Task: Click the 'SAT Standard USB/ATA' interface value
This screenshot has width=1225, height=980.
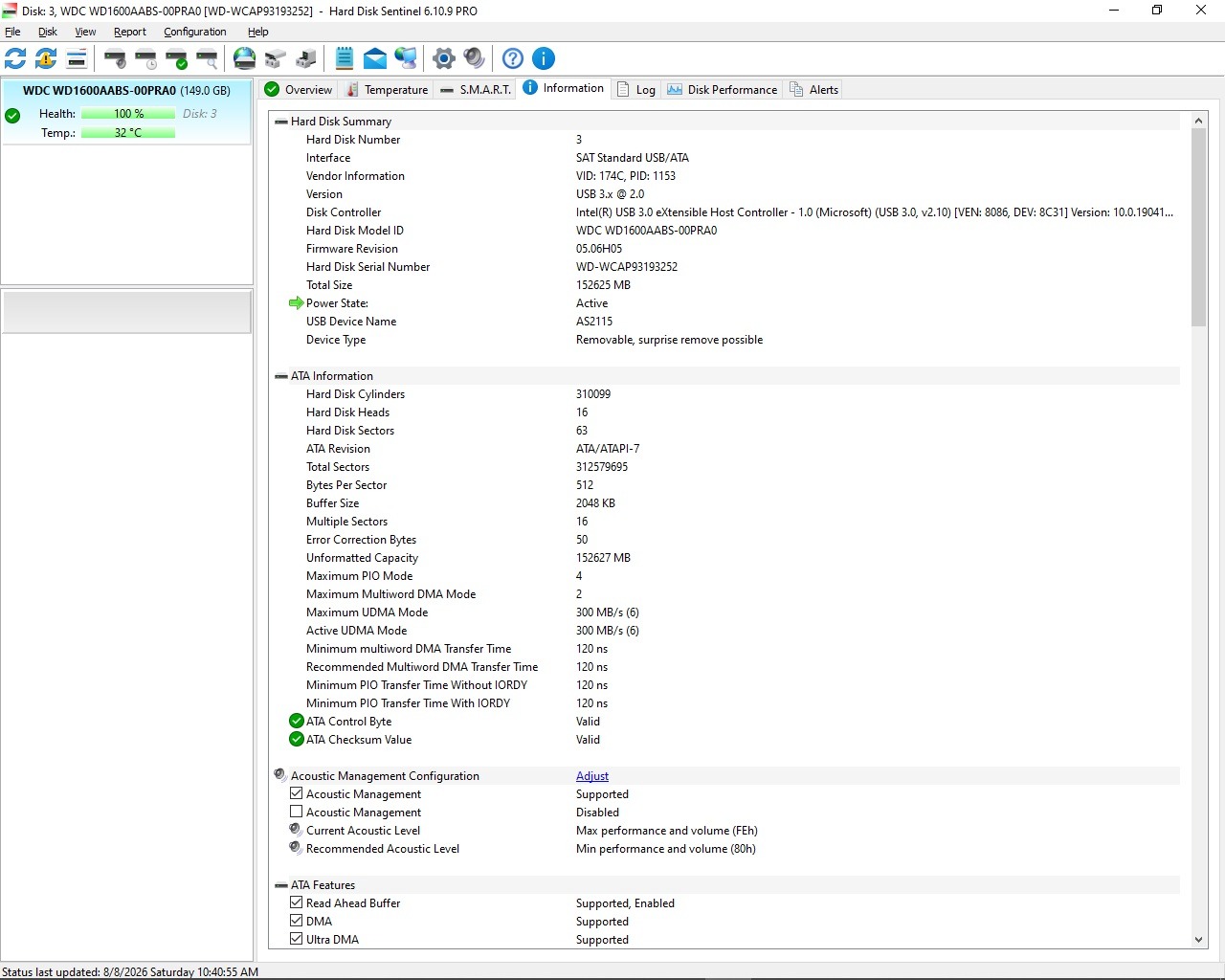Action: coord(633,158)
